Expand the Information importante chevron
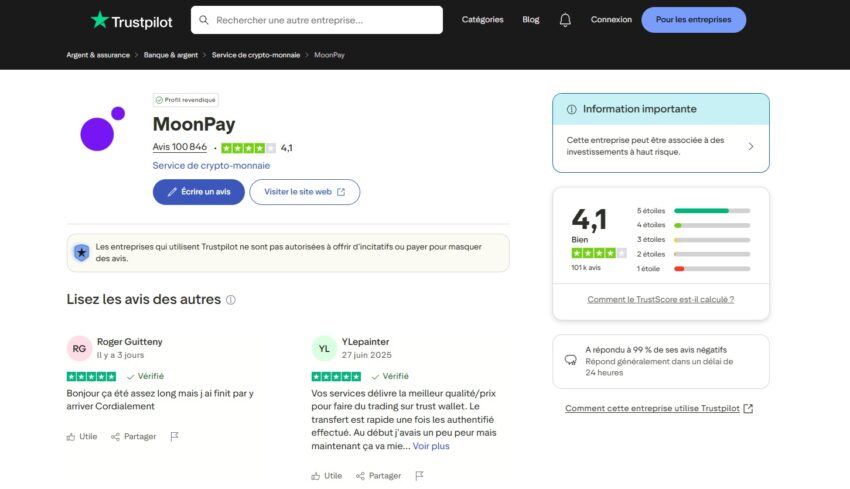This screenshot has height=489, width=850. (751, 147)
